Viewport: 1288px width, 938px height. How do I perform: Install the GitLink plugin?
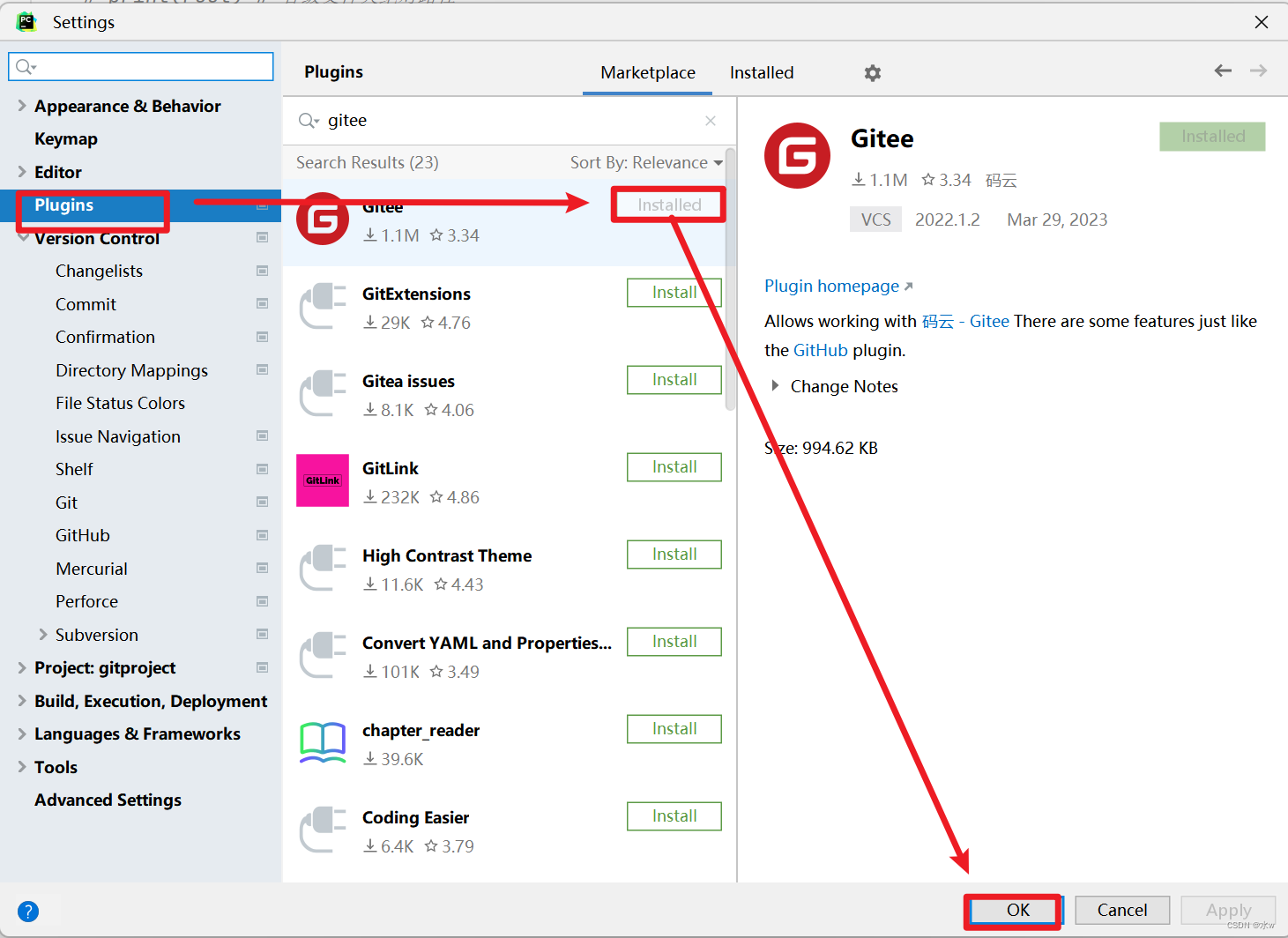coord(674,467)
